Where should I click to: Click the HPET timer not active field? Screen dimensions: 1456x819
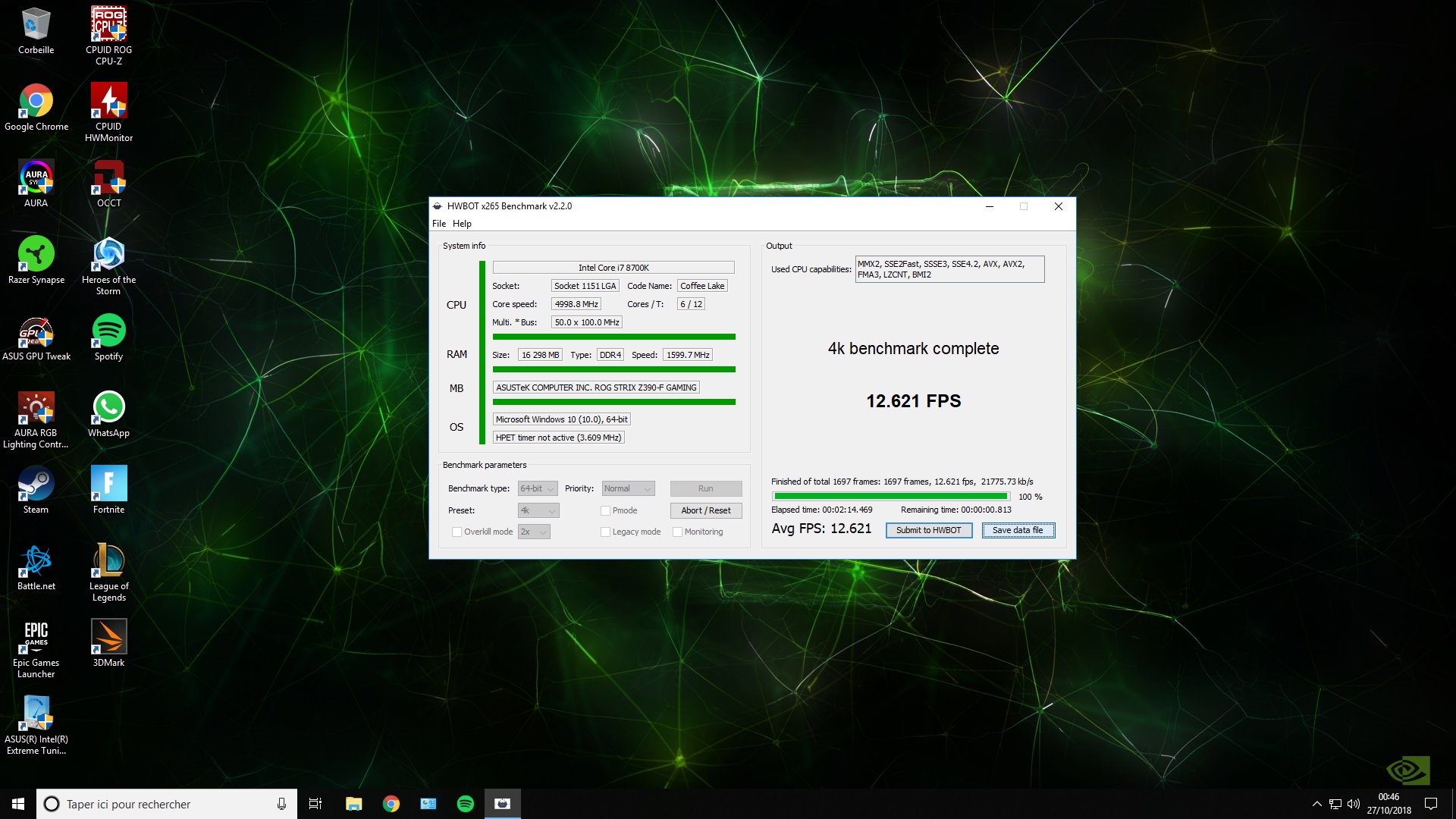pyautogui.click(x=559, y=438)
